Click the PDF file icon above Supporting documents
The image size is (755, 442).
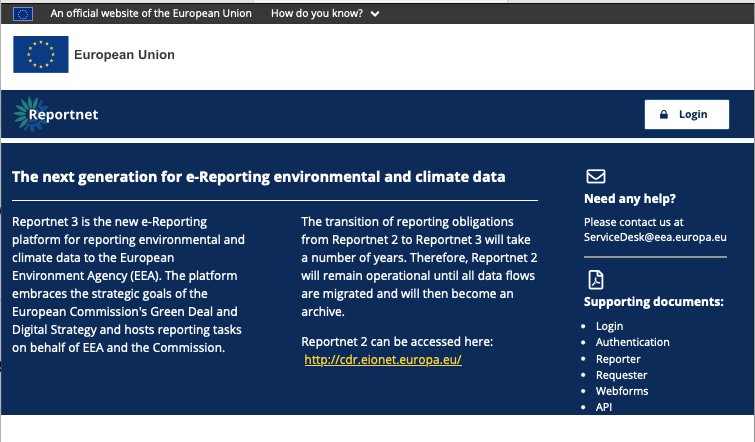click(x=595, y=279)
